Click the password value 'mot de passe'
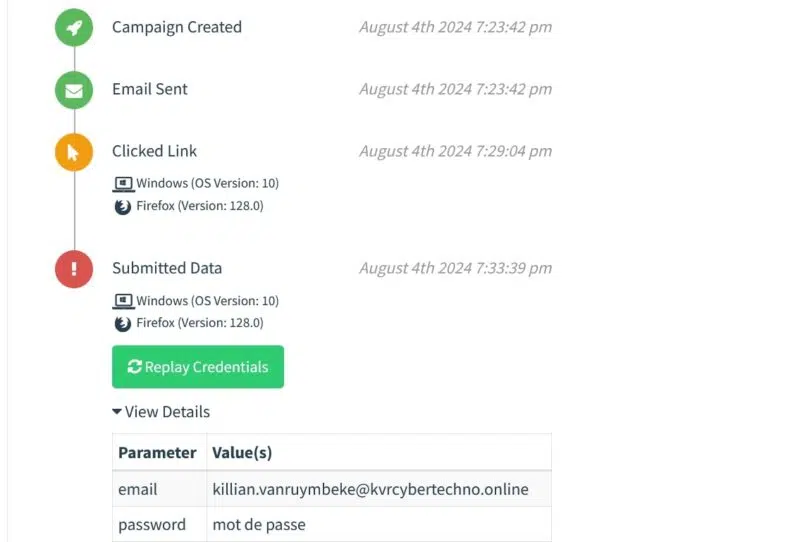The width and height of the screenshot is (800, 542). [x=259, y=525]
